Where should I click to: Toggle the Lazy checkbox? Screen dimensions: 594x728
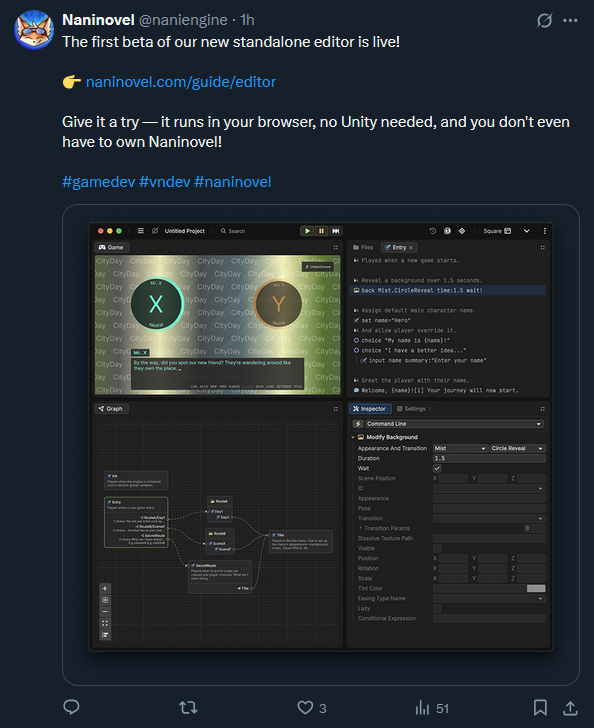click(437, 608)
